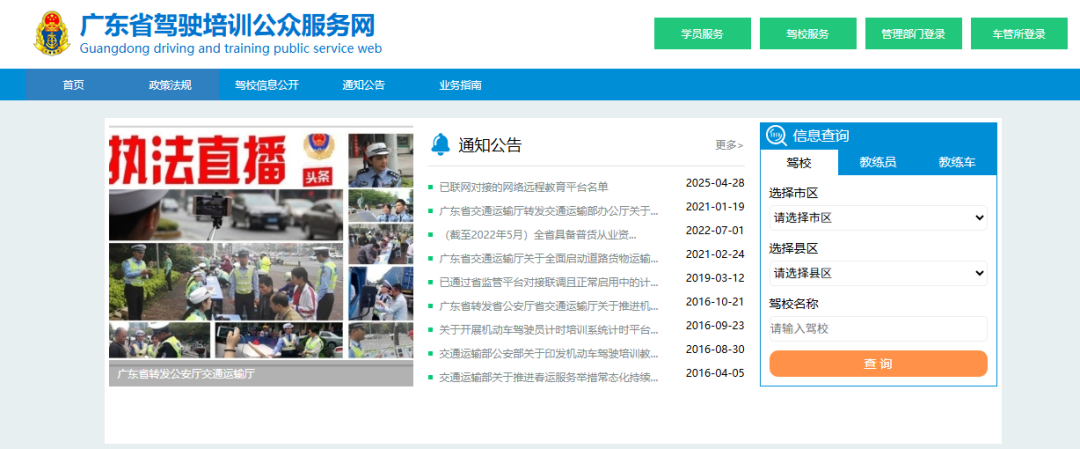Switch to the 教练车 tab
Image resolution: width=1080 pixels, height=449 pixels.
coord(956,162)
